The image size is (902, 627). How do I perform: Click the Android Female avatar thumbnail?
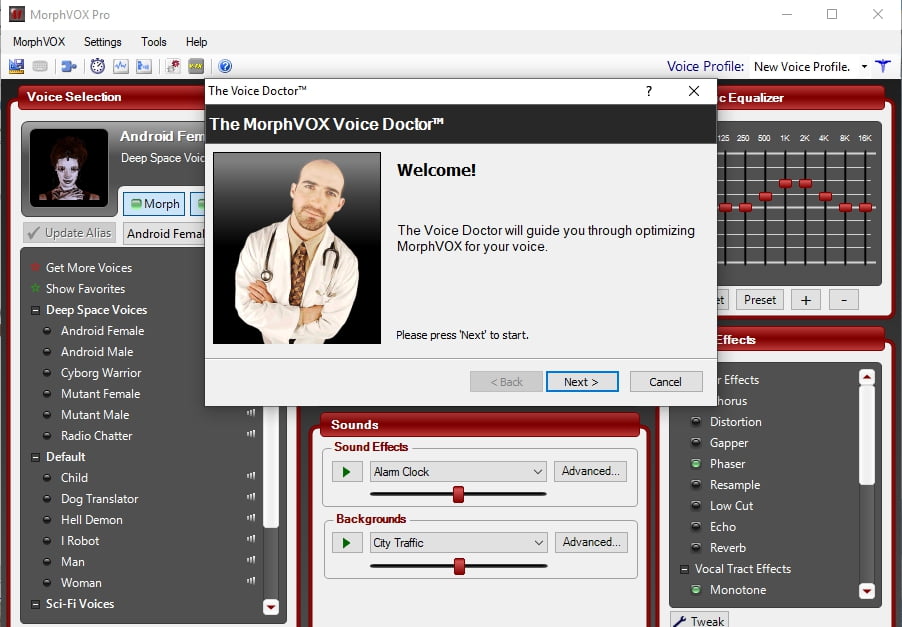pos(68,168)
